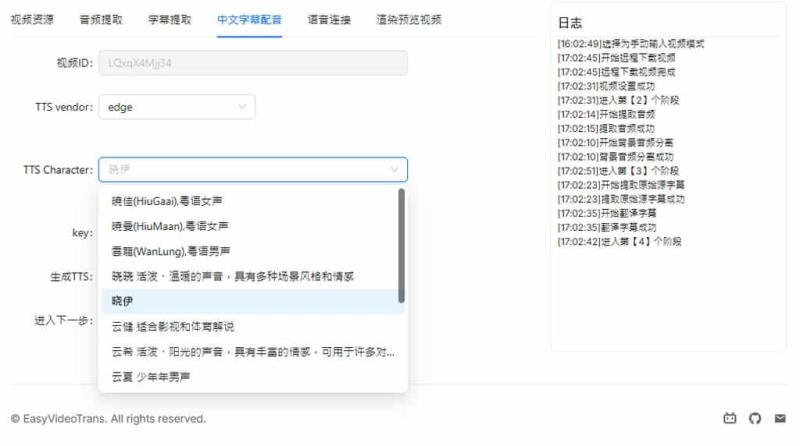This screenshot has width=800, height=446.
Task: Click the log entry 进入第【3】个阶段
Action: 618,170
